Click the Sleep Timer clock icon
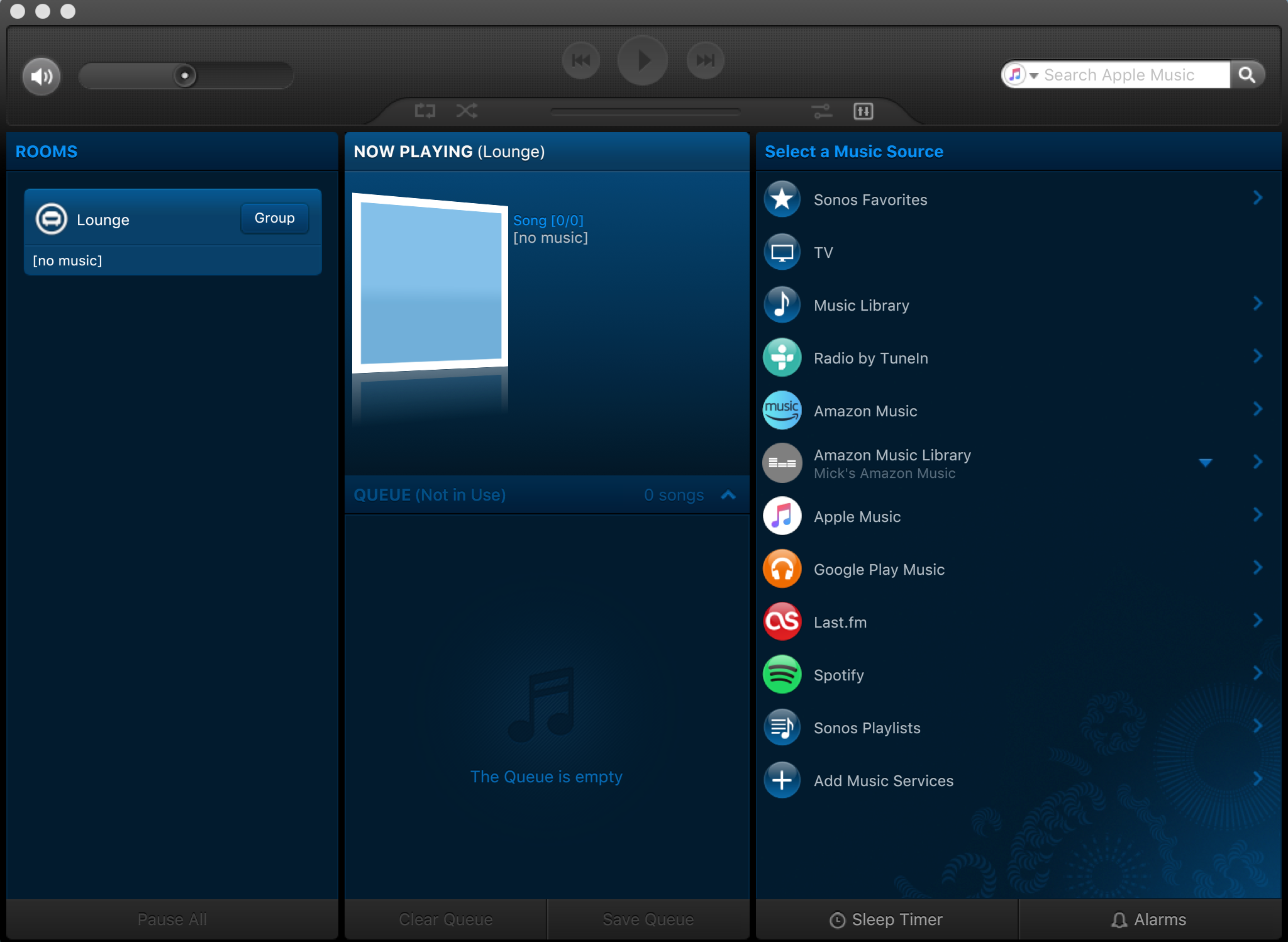The height and width of the screenshot is (942, 1288). pyautogui.click(x=837, y=920)
